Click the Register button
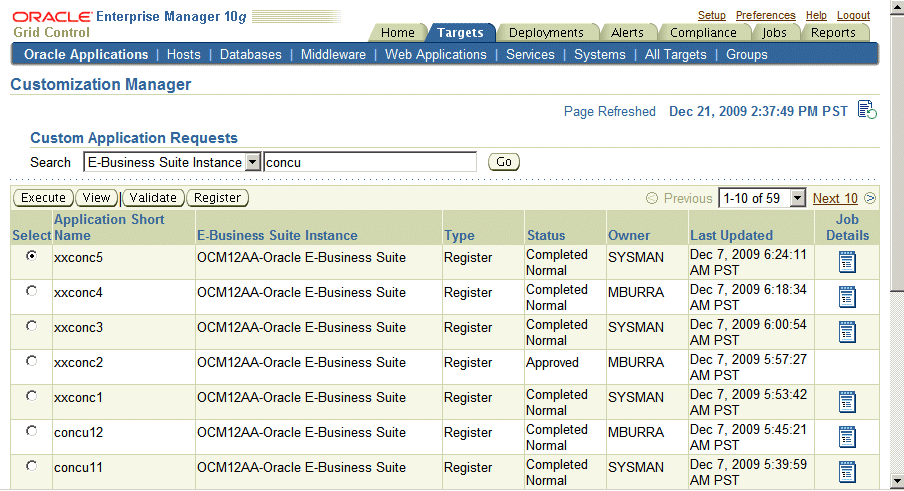The height and width of the screenshot is (491, 904). pyautogui.click(x=217, y=198)
